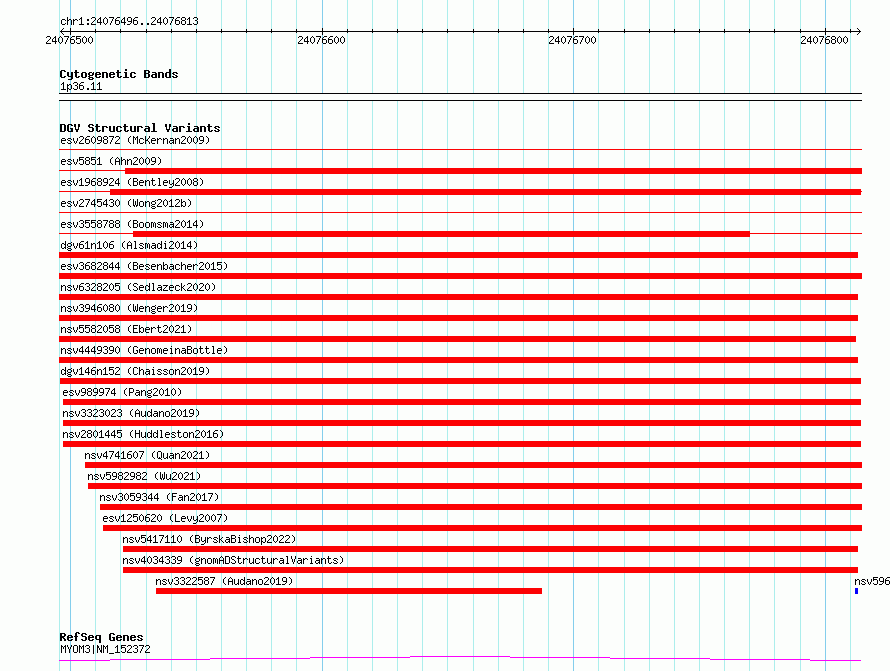Open variant dgv146n152 (Chaisson2019)
Screen dimensions: 890x671
click(135, 371)
